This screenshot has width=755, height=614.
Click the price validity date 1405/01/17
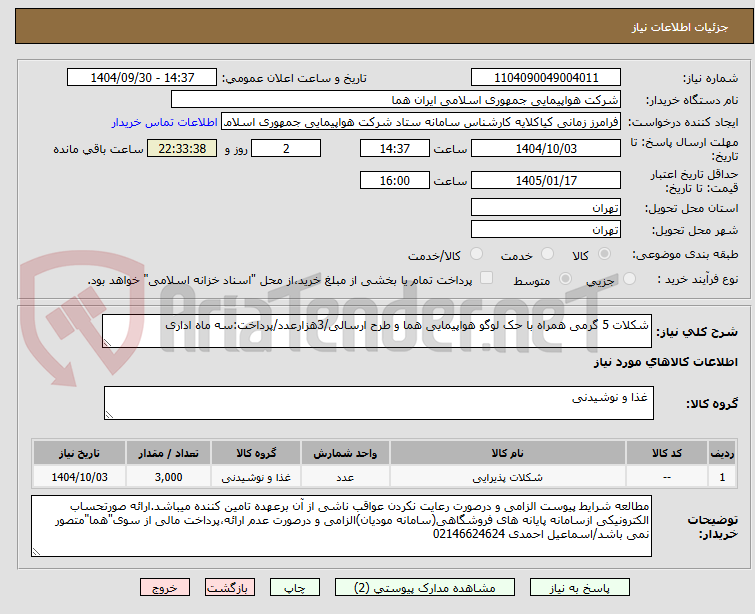tap(546, 181)
